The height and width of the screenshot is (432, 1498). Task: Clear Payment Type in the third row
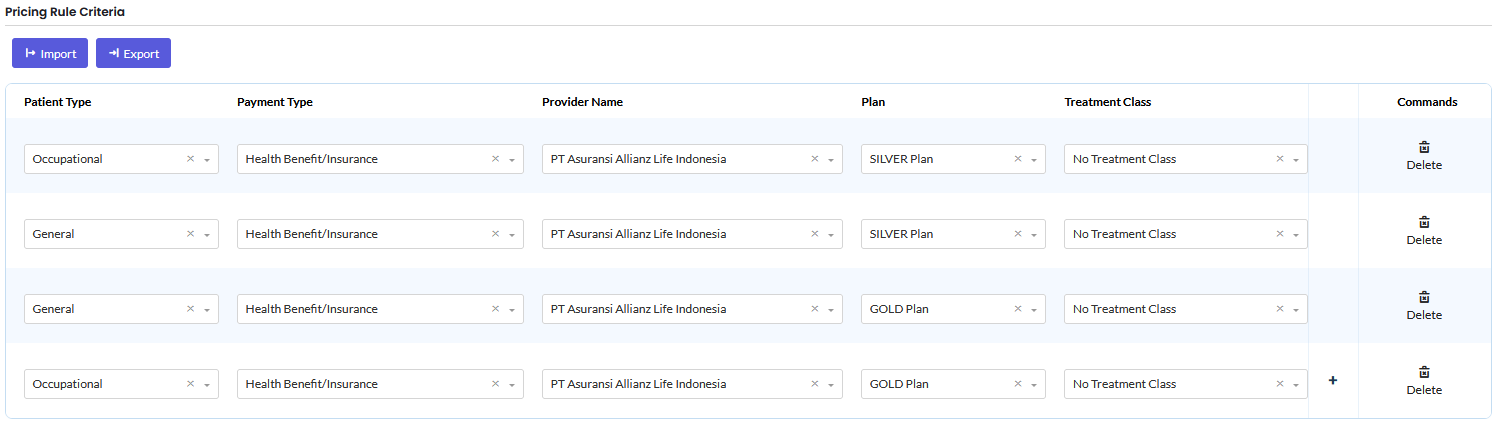tap(495, 309)
